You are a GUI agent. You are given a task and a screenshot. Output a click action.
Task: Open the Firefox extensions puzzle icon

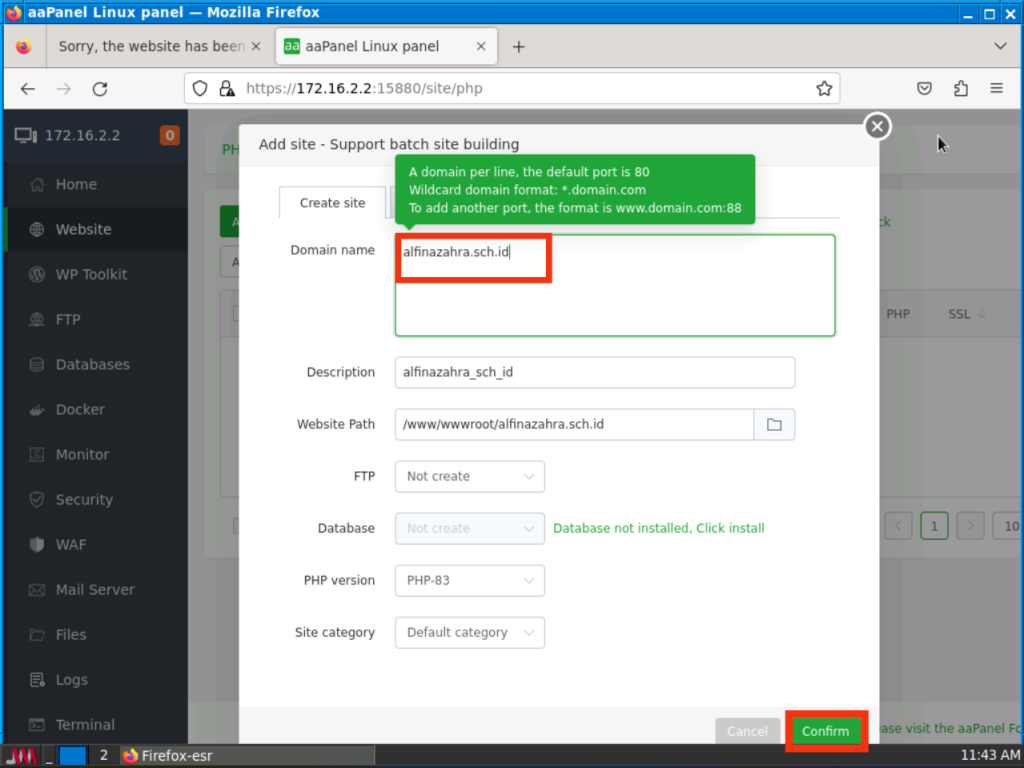[961, 89]
